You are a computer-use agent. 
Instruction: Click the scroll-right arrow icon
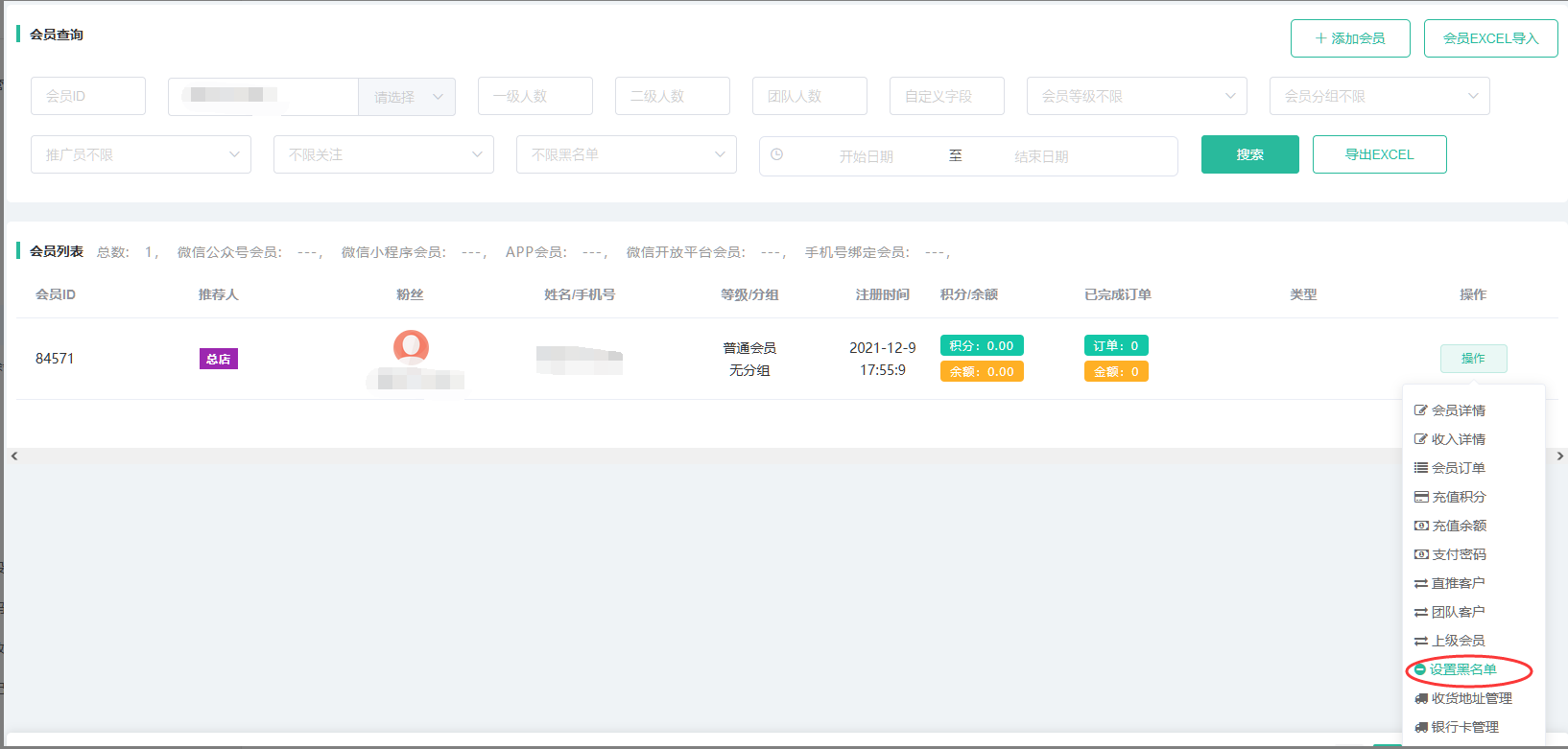click(x=1559, y=456)
